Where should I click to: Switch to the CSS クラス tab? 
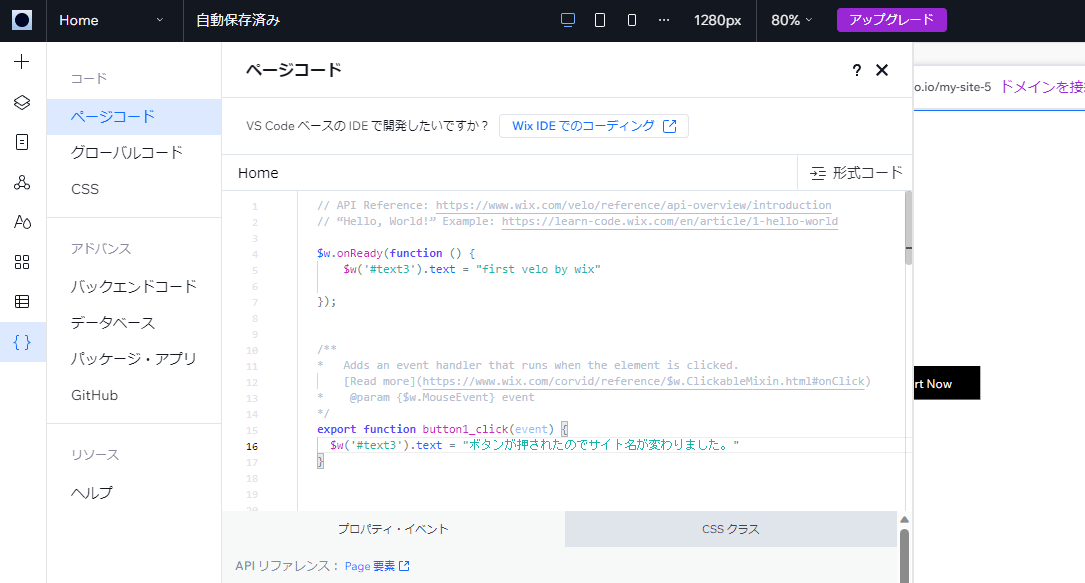point(729,528)
